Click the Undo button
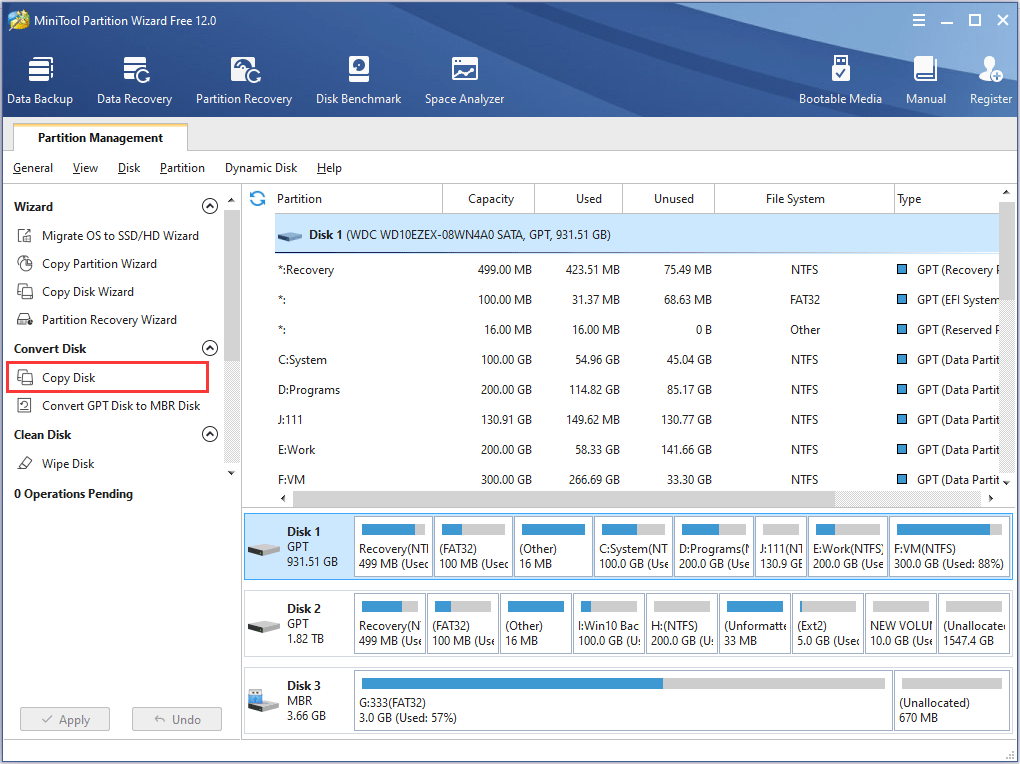This screenshot has height=764, width=1020. 176,719
